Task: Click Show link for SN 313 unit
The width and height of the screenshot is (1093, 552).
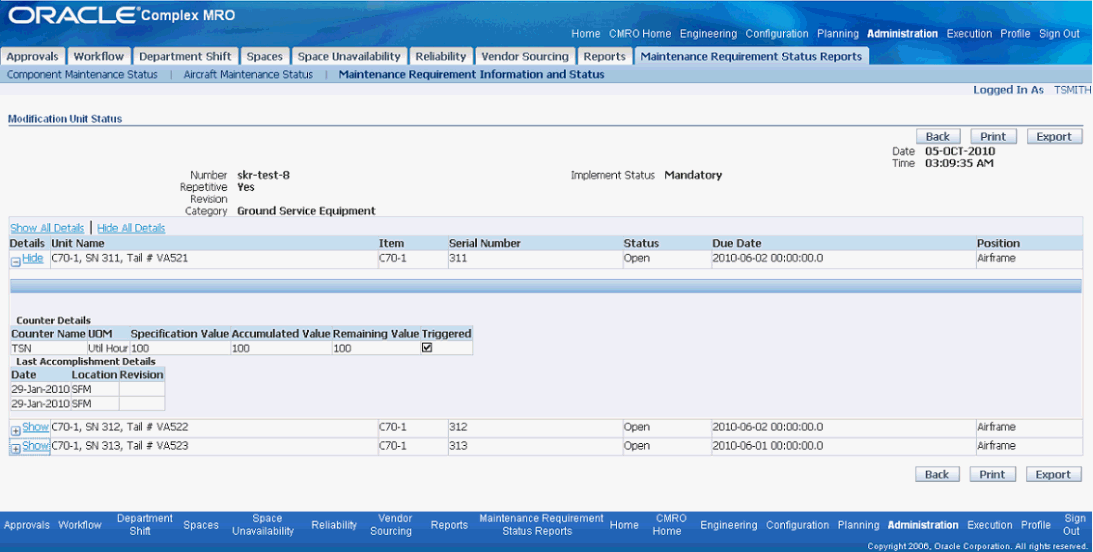Action: pyautogui.click(x=36, y=445)
